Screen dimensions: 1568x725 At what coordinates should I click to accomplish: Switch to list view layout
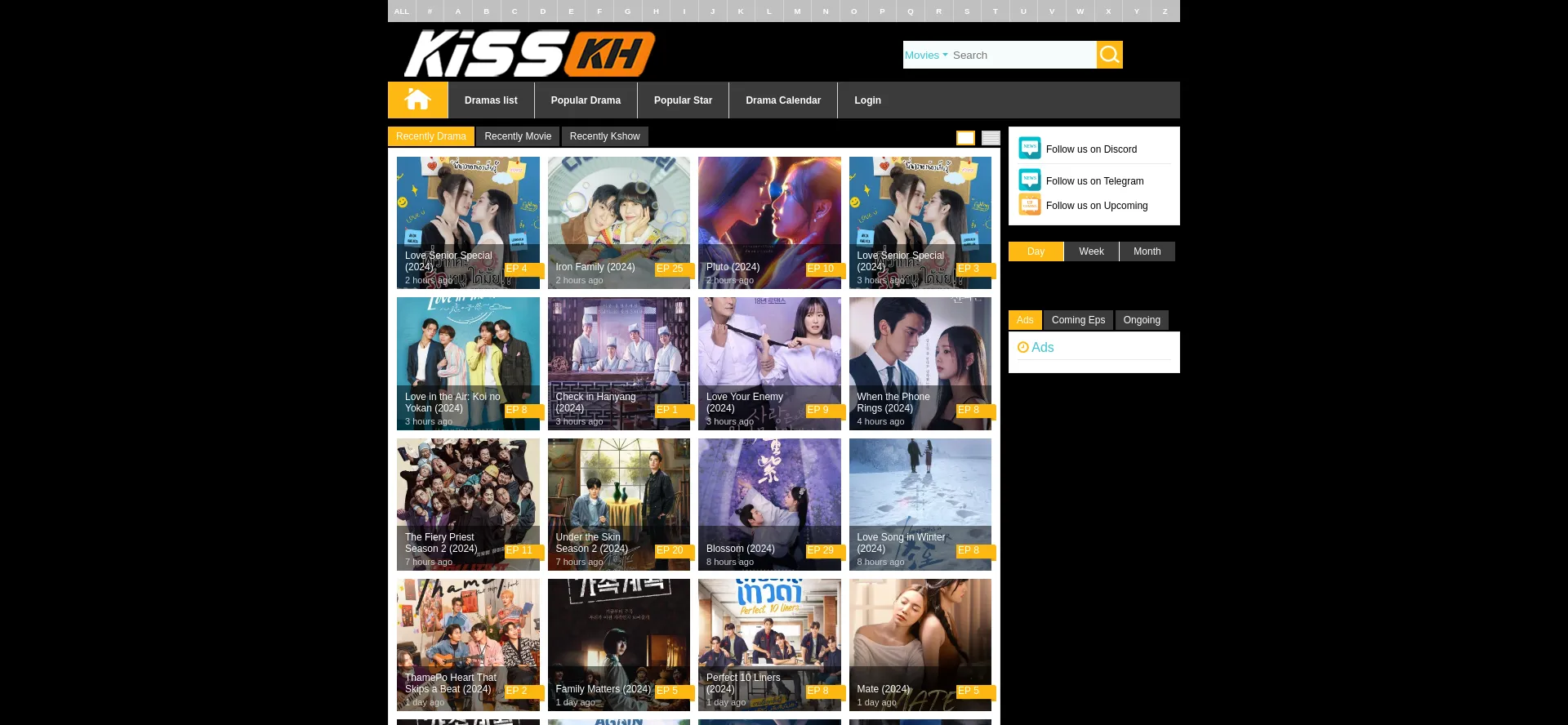click(x=991, y=138)
